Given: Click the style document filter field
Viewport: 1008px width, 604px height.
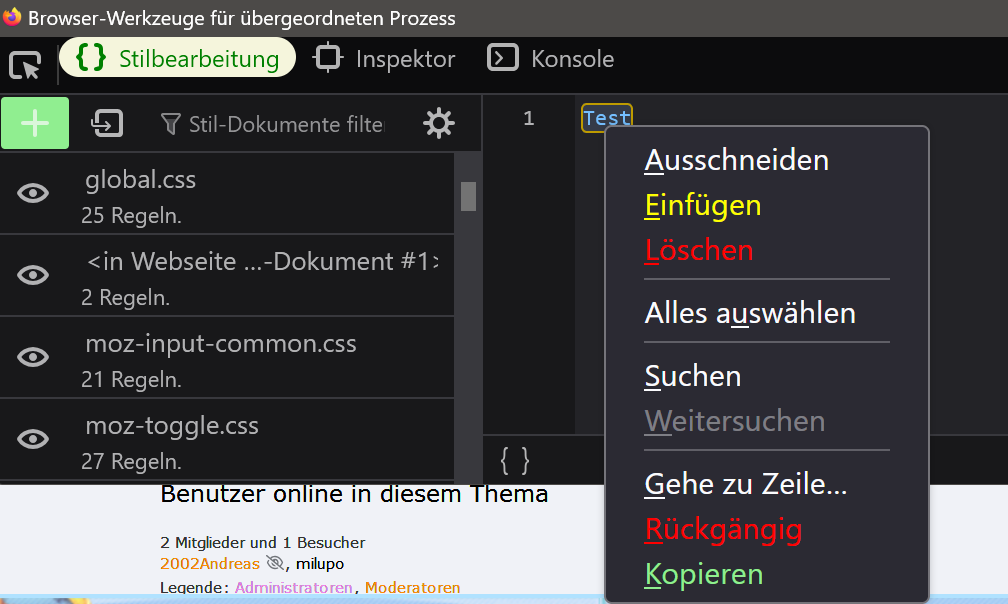Looking at the screenshot, I should point(284,124).
